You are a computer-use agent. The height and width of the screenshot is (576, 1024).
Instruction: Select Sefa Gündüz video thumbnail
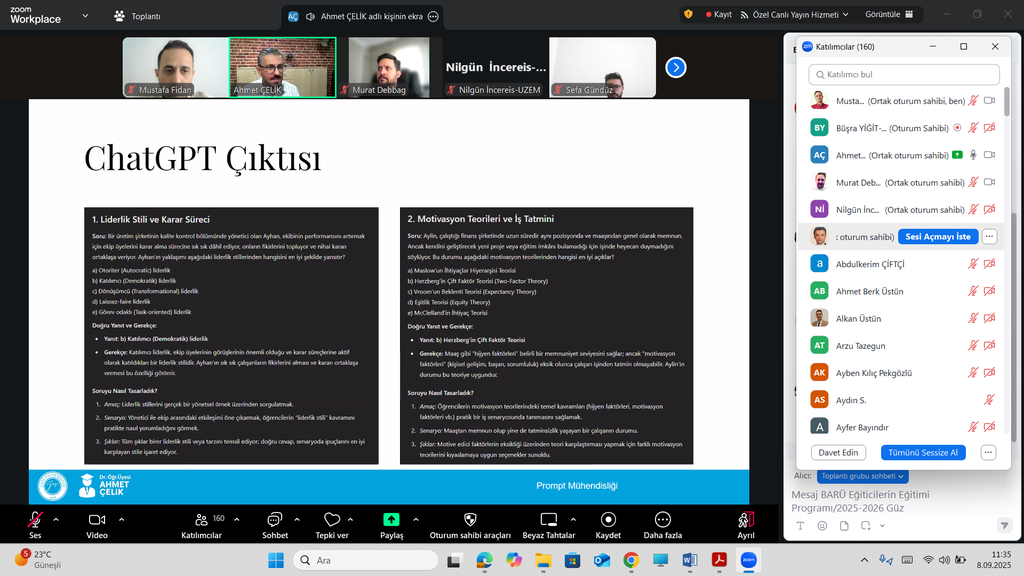[x=602, y=67]
